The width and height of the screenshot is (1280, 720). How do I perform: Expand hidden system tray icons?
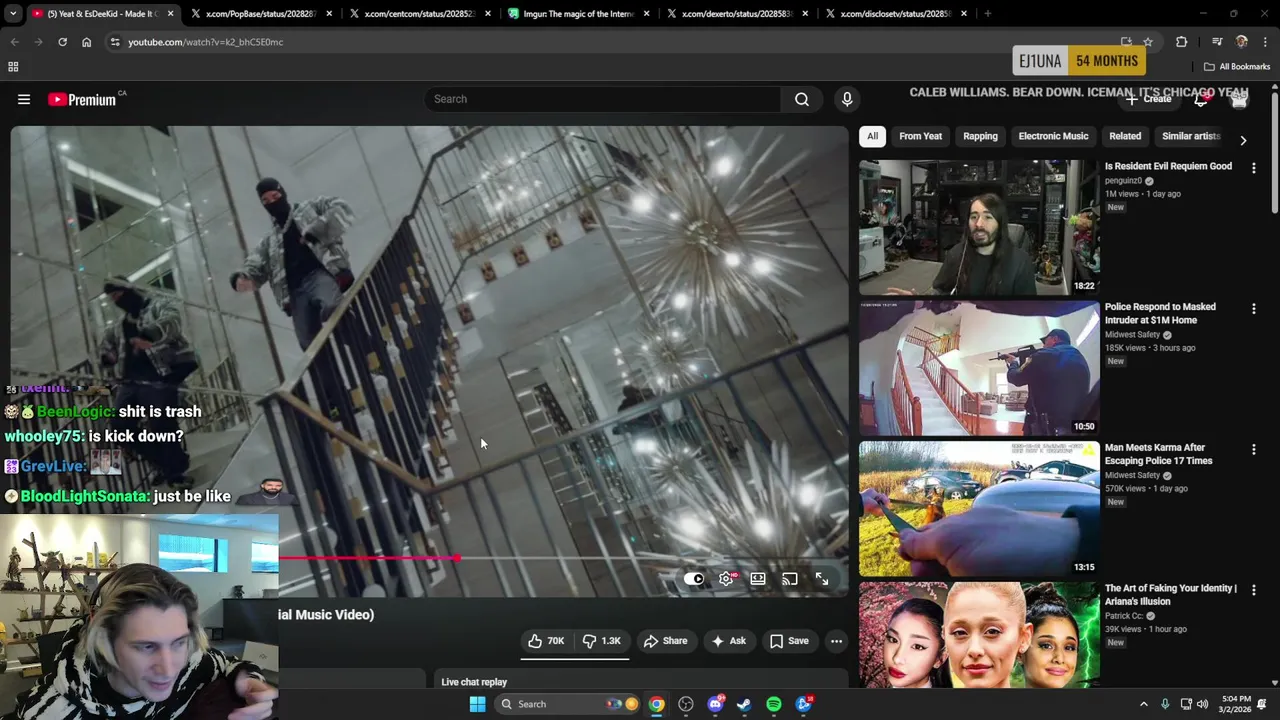coord(1144,704)
